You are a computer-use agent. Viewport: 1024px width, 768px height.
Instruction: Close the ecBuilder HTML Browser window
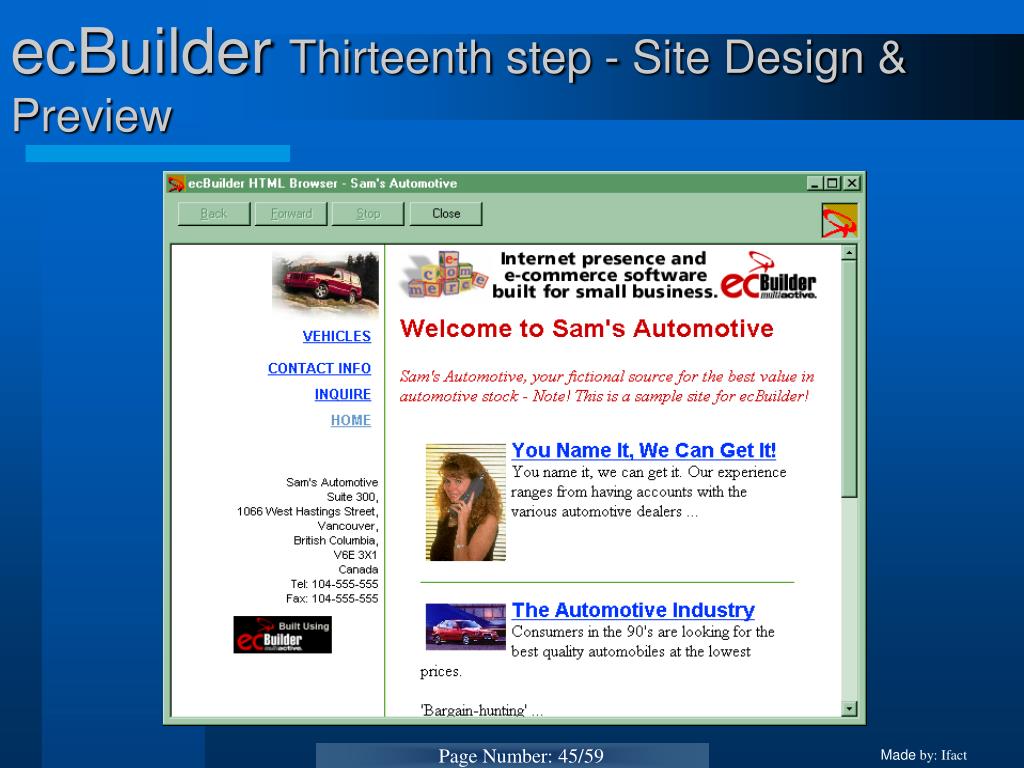pyautogui.click(x=852, y=184)
